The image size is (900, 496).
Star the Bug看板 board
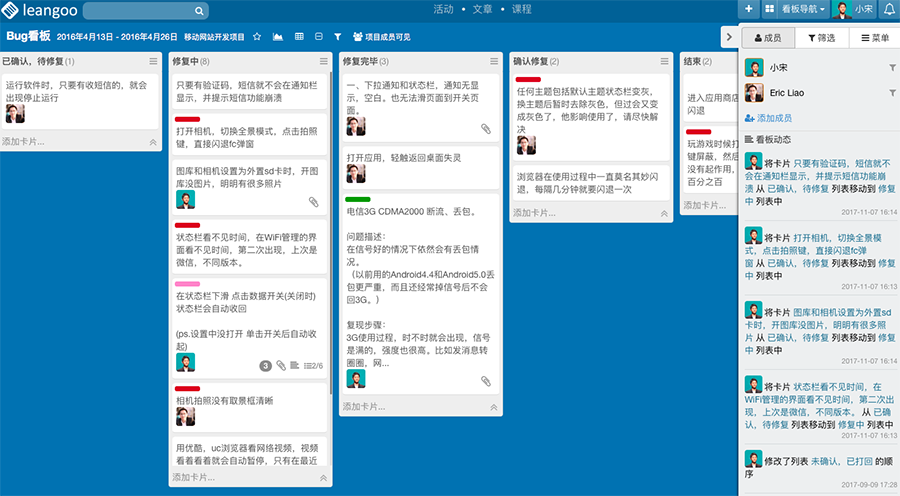coord(257,37)
